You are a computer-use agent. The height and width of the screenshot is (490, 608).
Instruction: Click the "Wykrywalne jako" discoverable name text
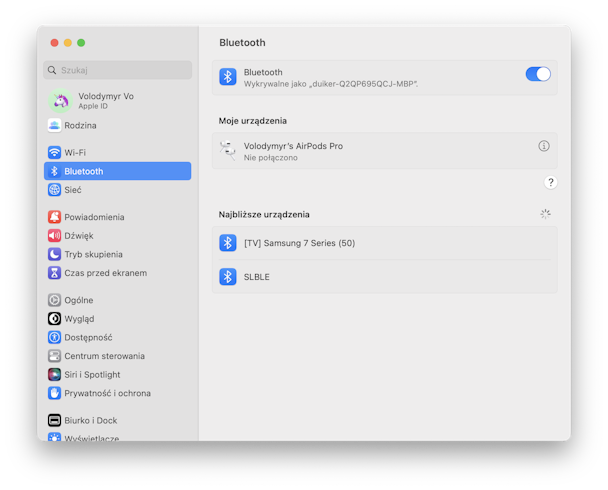(331, 84)
